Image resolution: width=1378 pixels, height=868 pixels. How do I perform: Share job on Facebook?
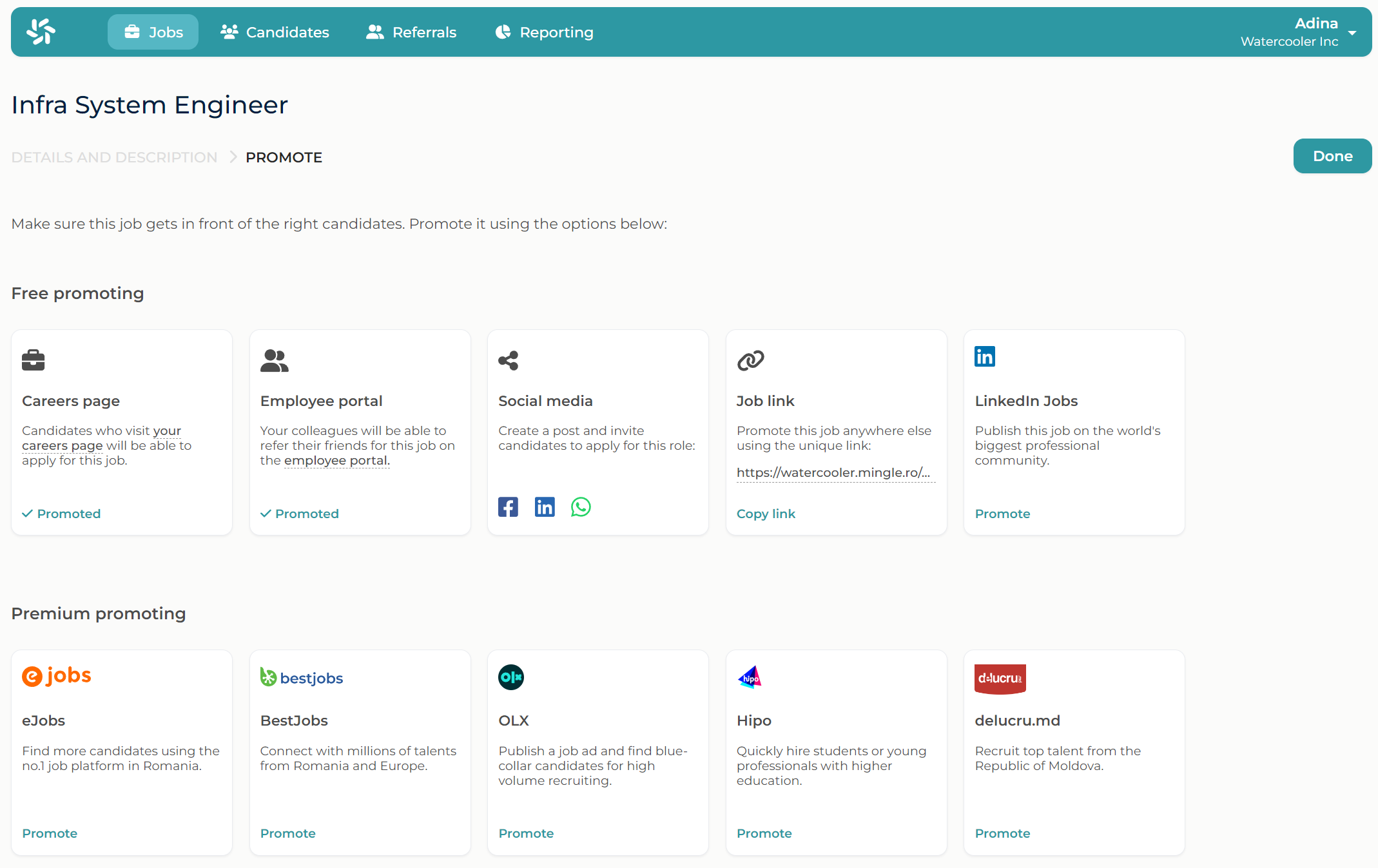point(508,507)
